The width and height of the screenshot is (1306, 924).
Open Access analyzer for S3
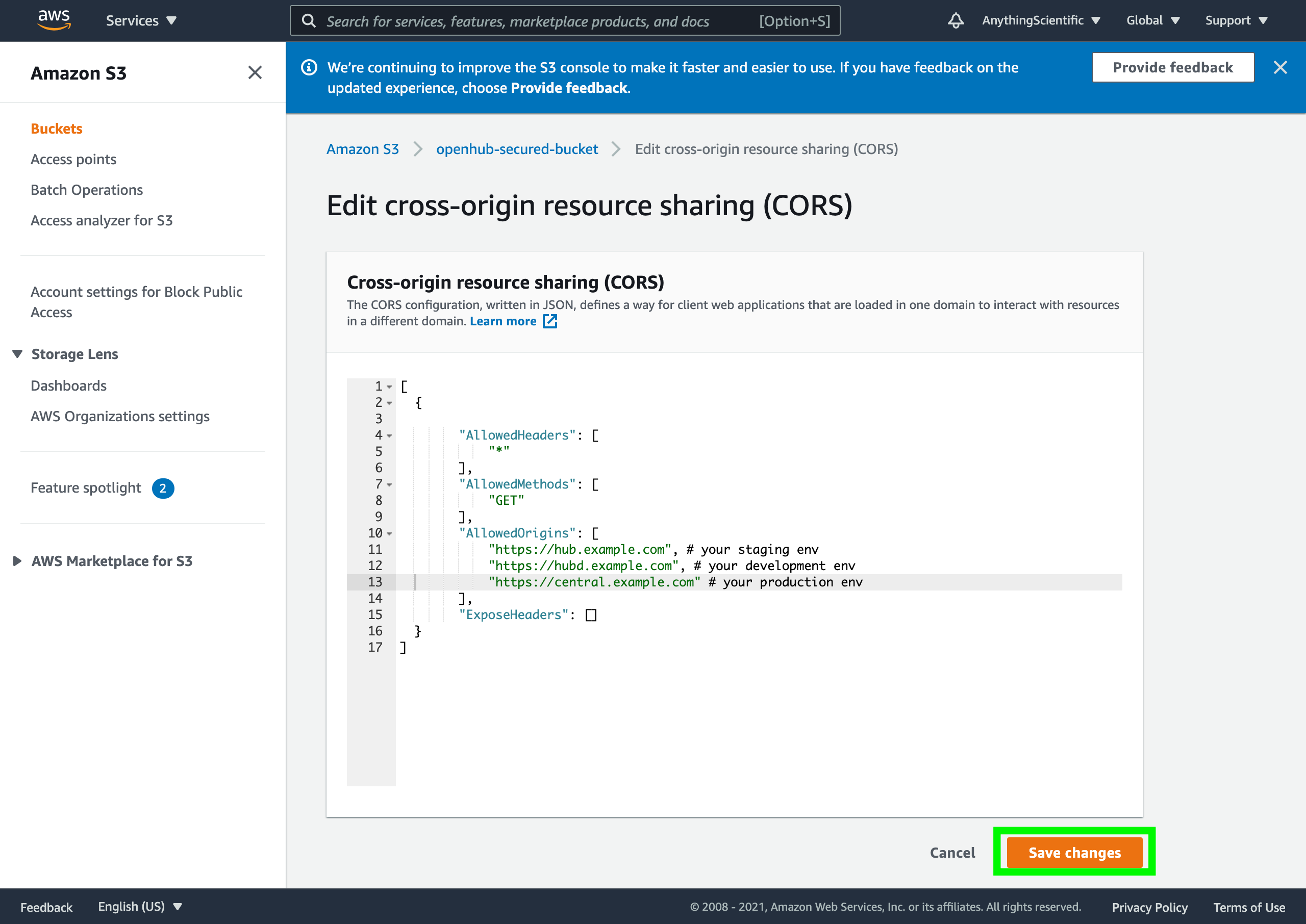click(102, 220)
